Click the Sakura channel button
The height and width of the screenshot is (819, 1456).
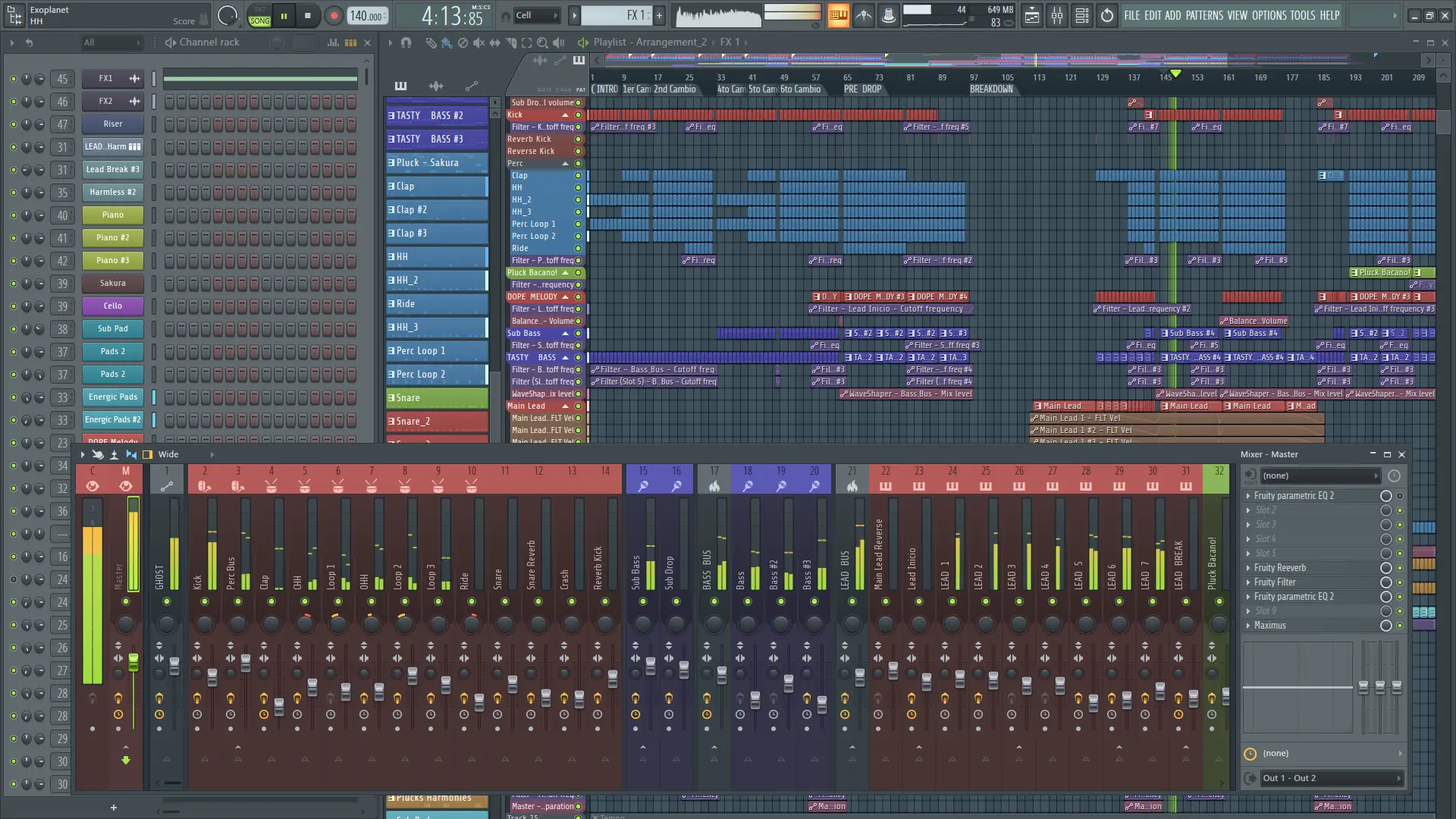[112, 284]
